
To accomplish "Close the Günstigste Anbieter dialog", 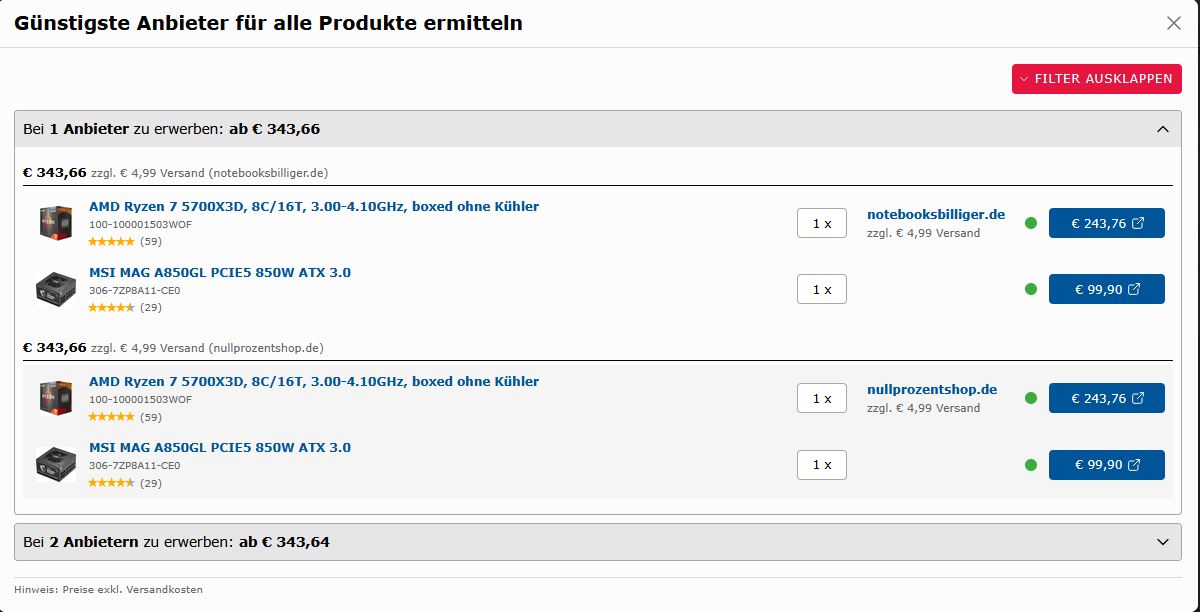I will [1174, 23].
